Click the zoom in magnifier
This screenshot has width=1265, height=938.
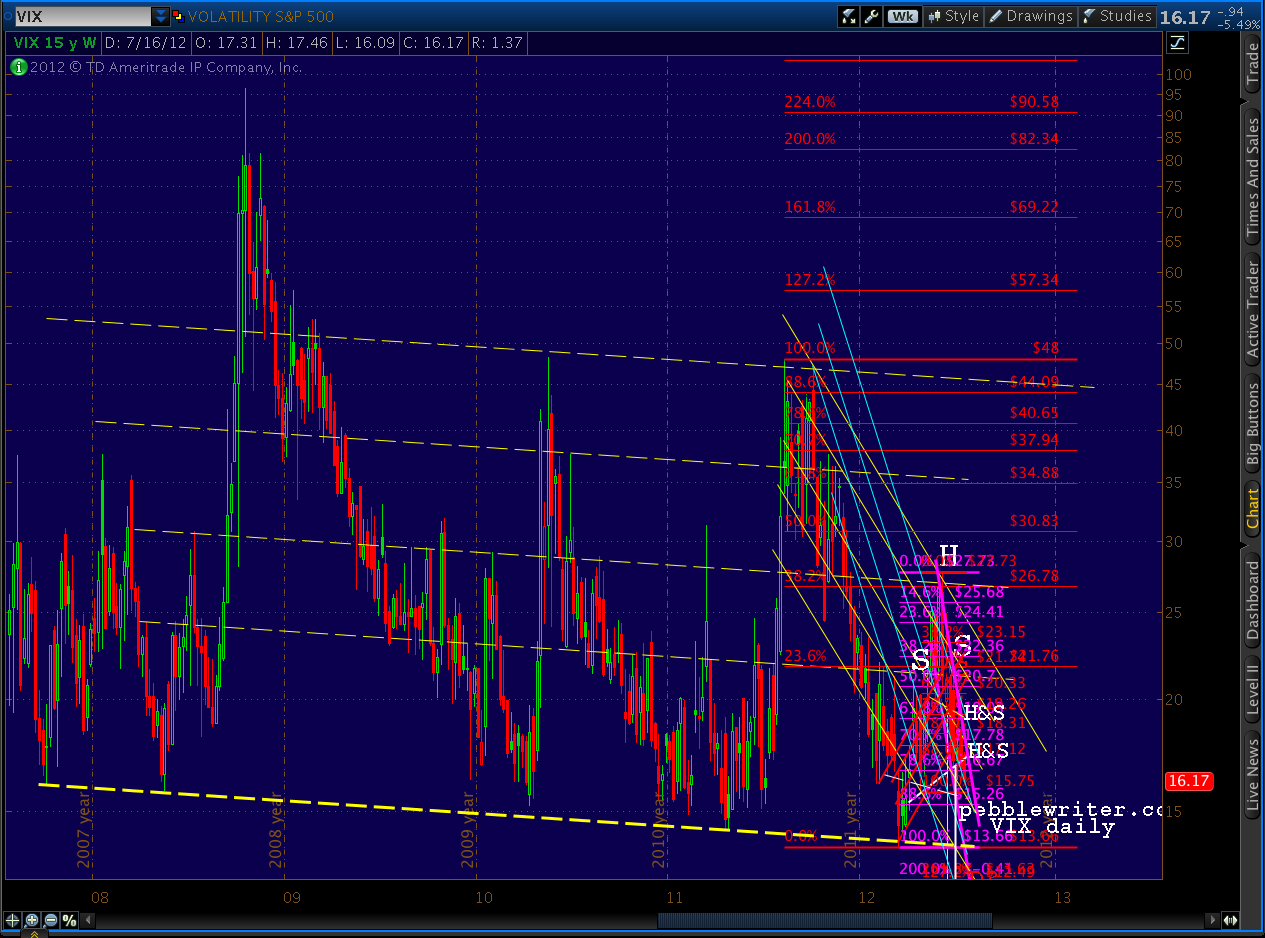(32, 920)
